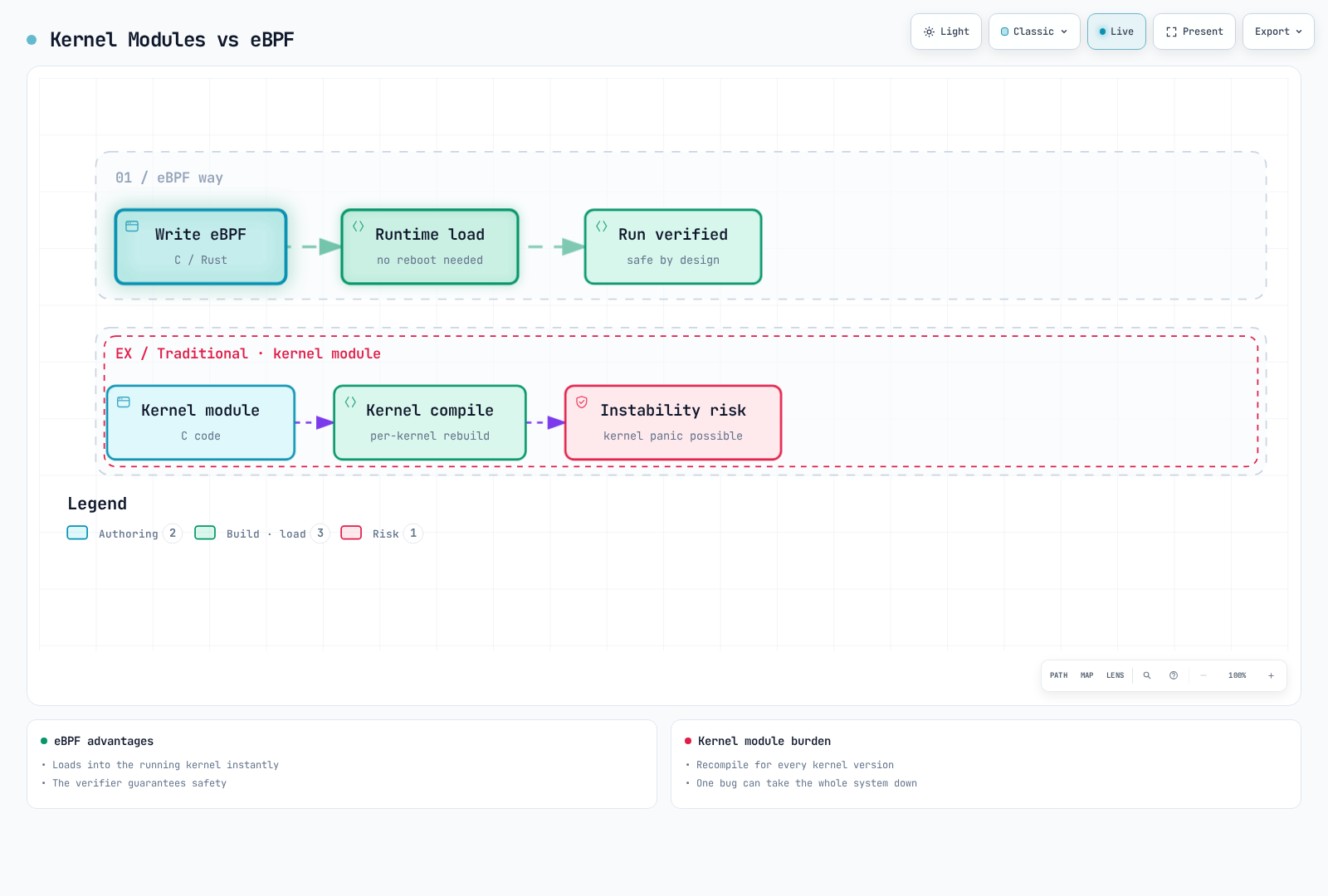Click the 'EX / Traditional · kernel module' label
This screenshot has height=896, width=1328.
tap(248, 353)
